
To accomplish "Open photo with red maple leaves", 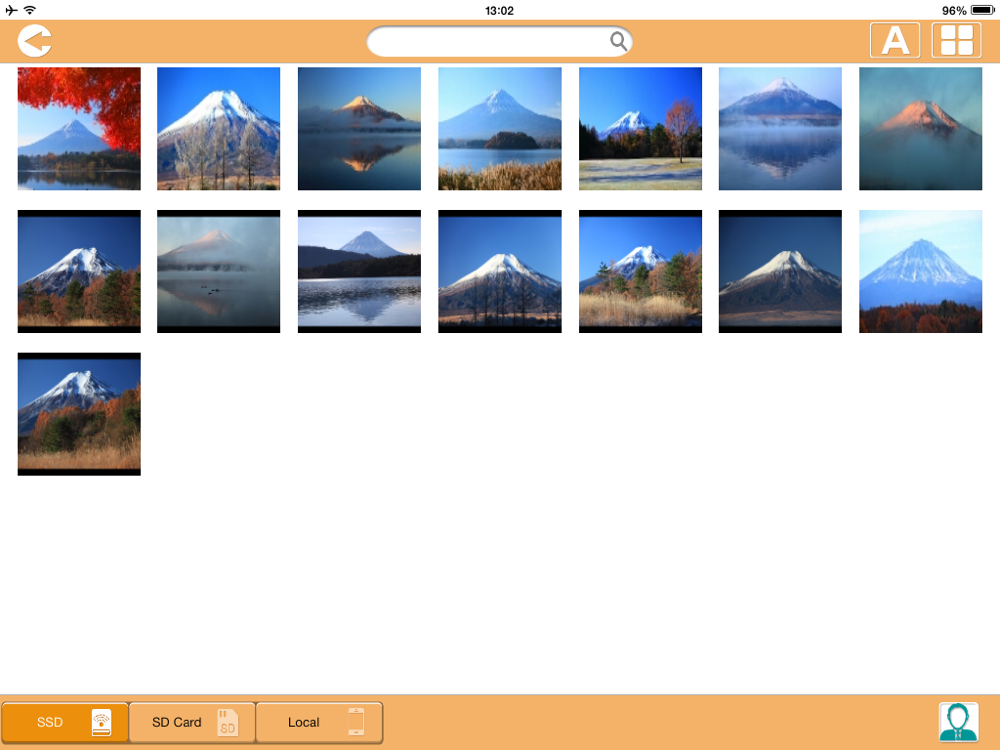I will [79, 129].
